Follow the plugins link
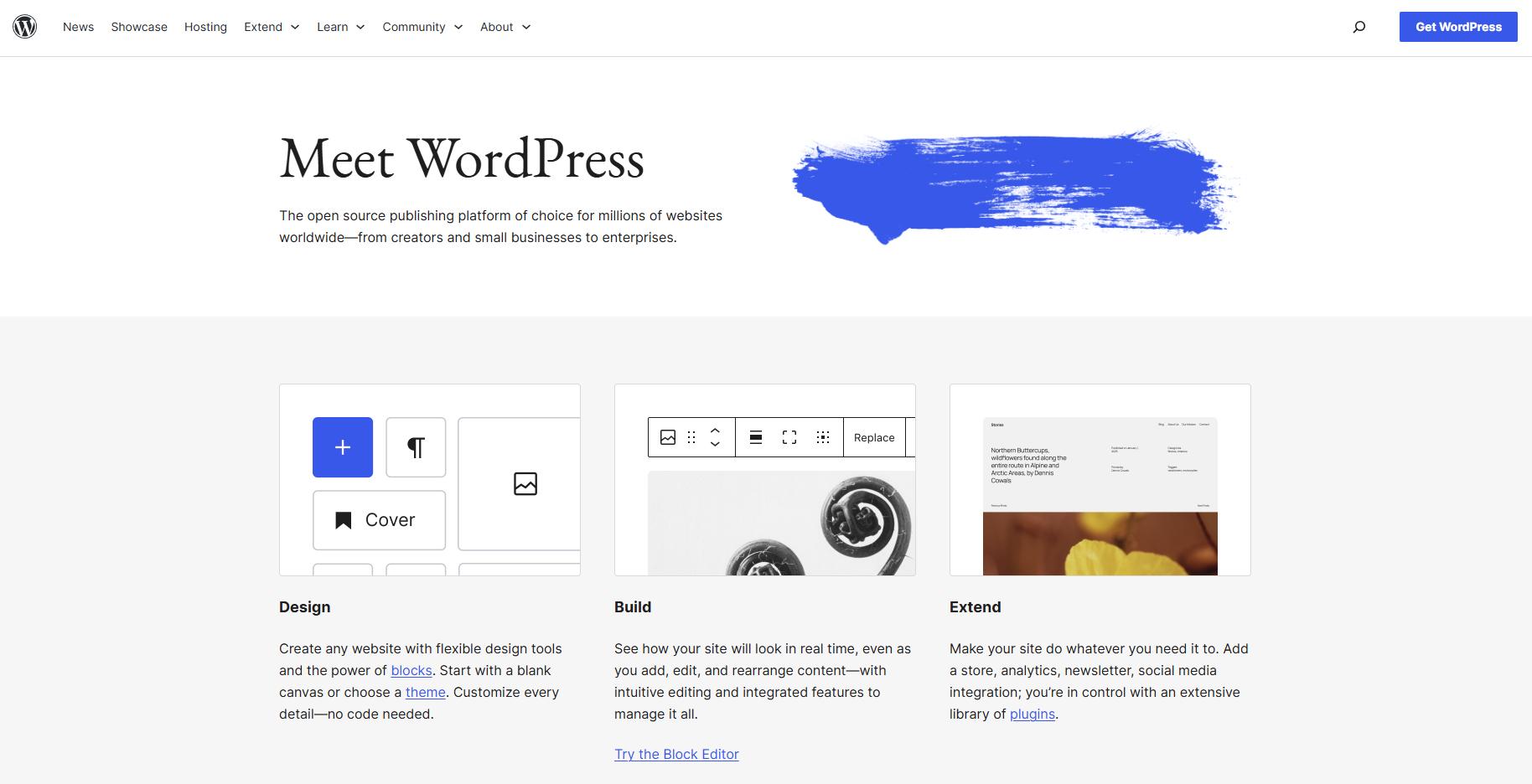This screenshot has width=1532, height=784. (x=1033, y=714)
